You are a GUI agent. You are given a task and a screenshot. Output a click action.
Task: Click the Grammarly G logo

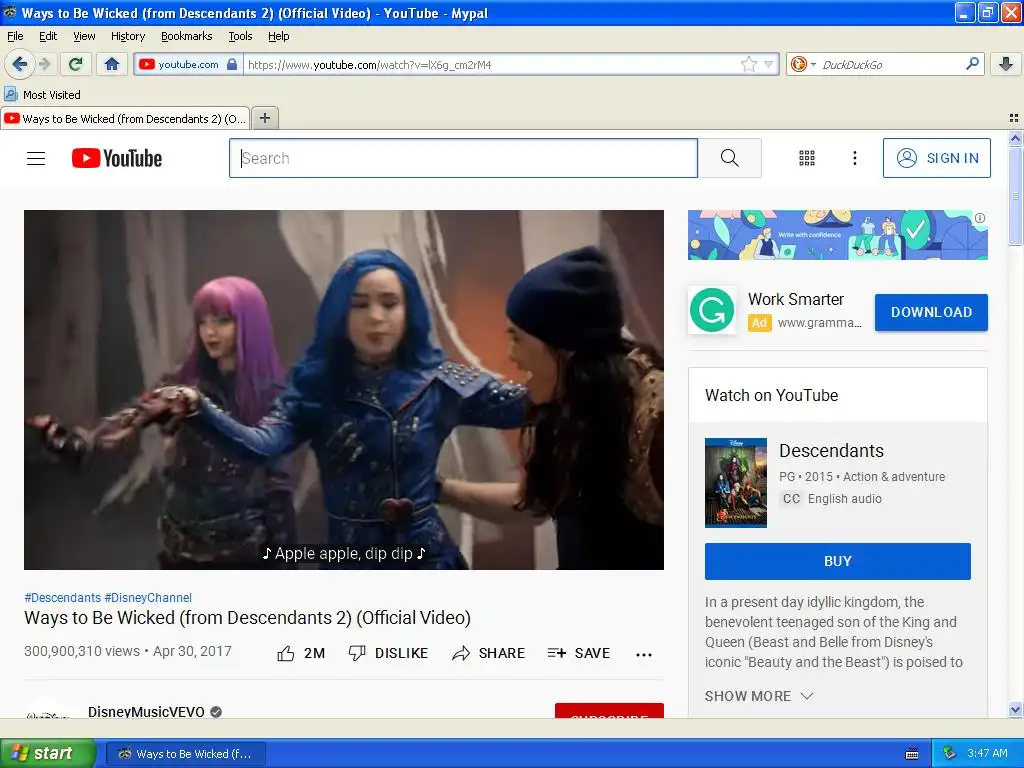pyautogui.click(x=712, y=310)
